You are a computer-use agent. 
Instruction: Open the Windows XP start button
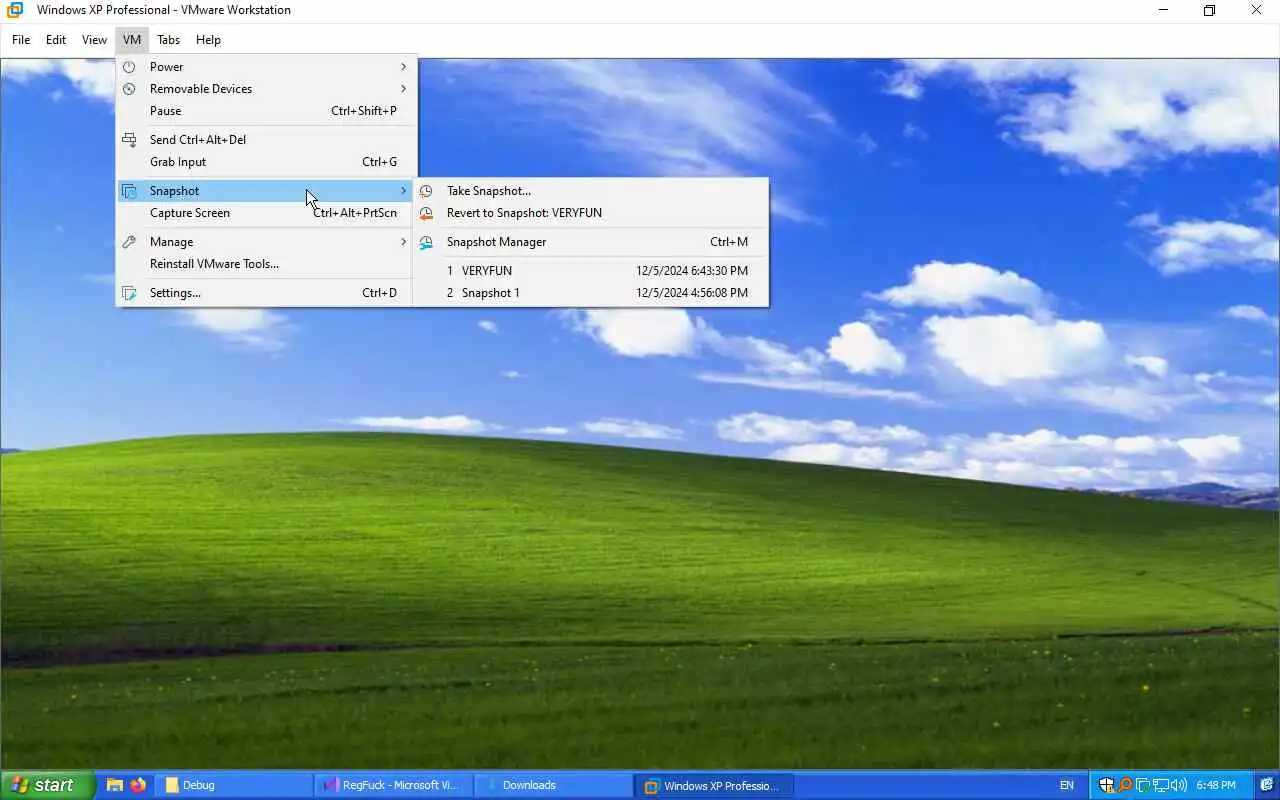[47, 785]
